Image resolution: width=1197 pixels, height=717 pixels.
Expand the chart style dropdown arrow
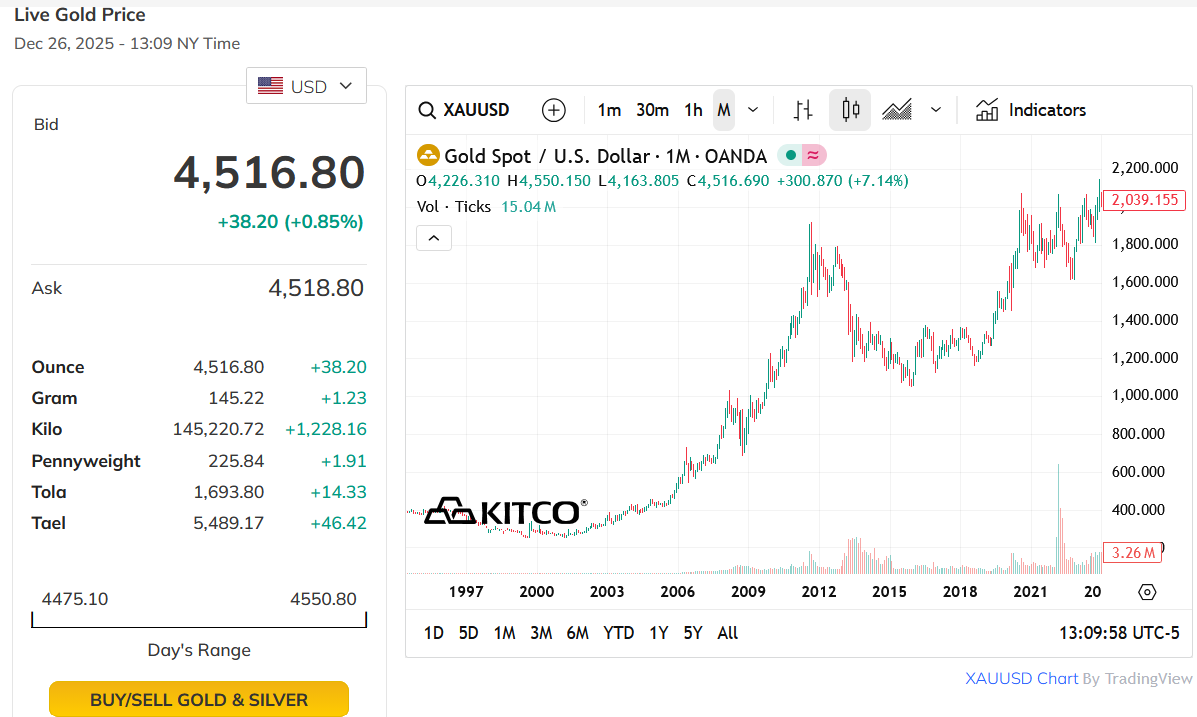pos(936,110)
